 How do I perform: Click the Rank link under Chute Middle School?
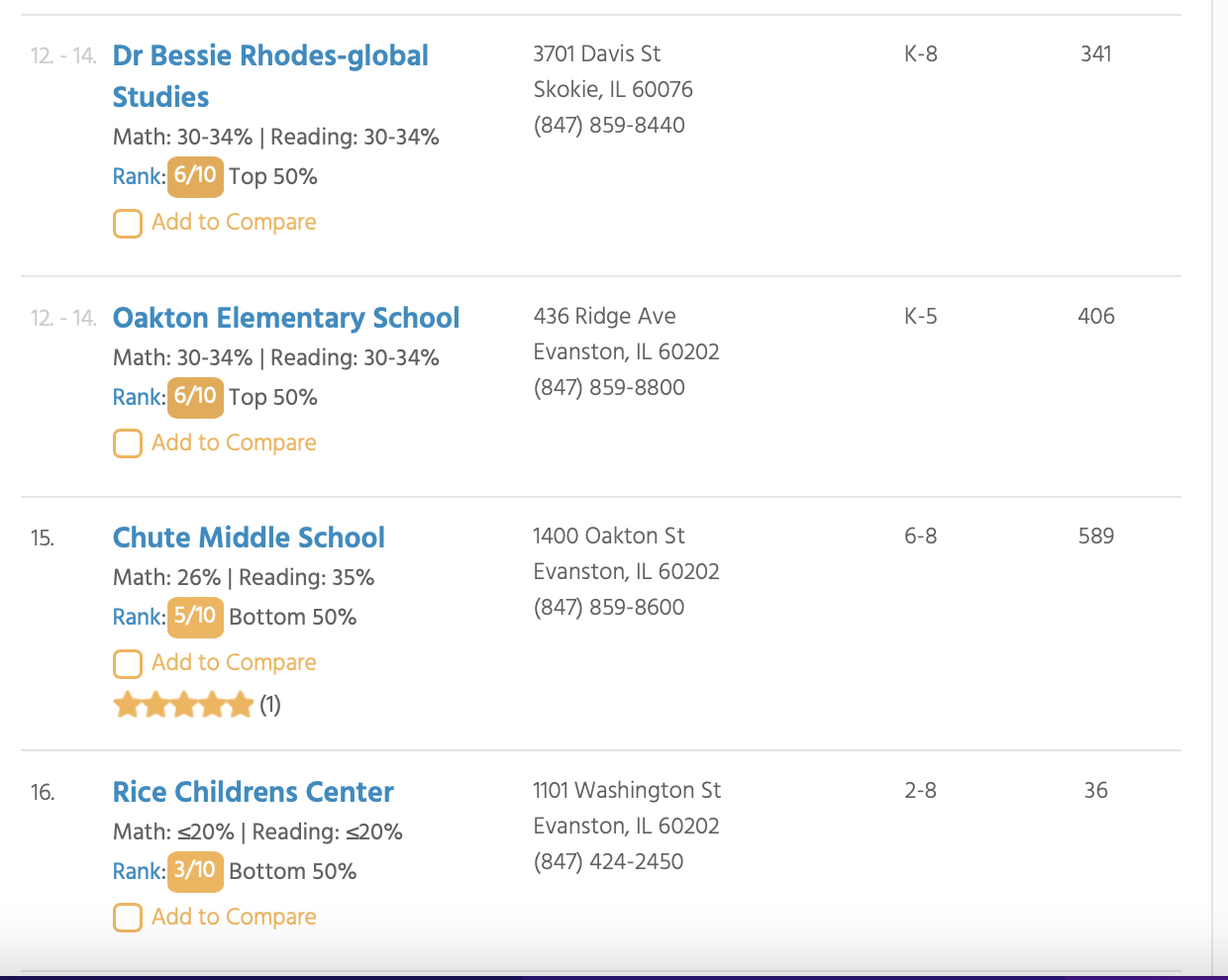pos(139,617)
